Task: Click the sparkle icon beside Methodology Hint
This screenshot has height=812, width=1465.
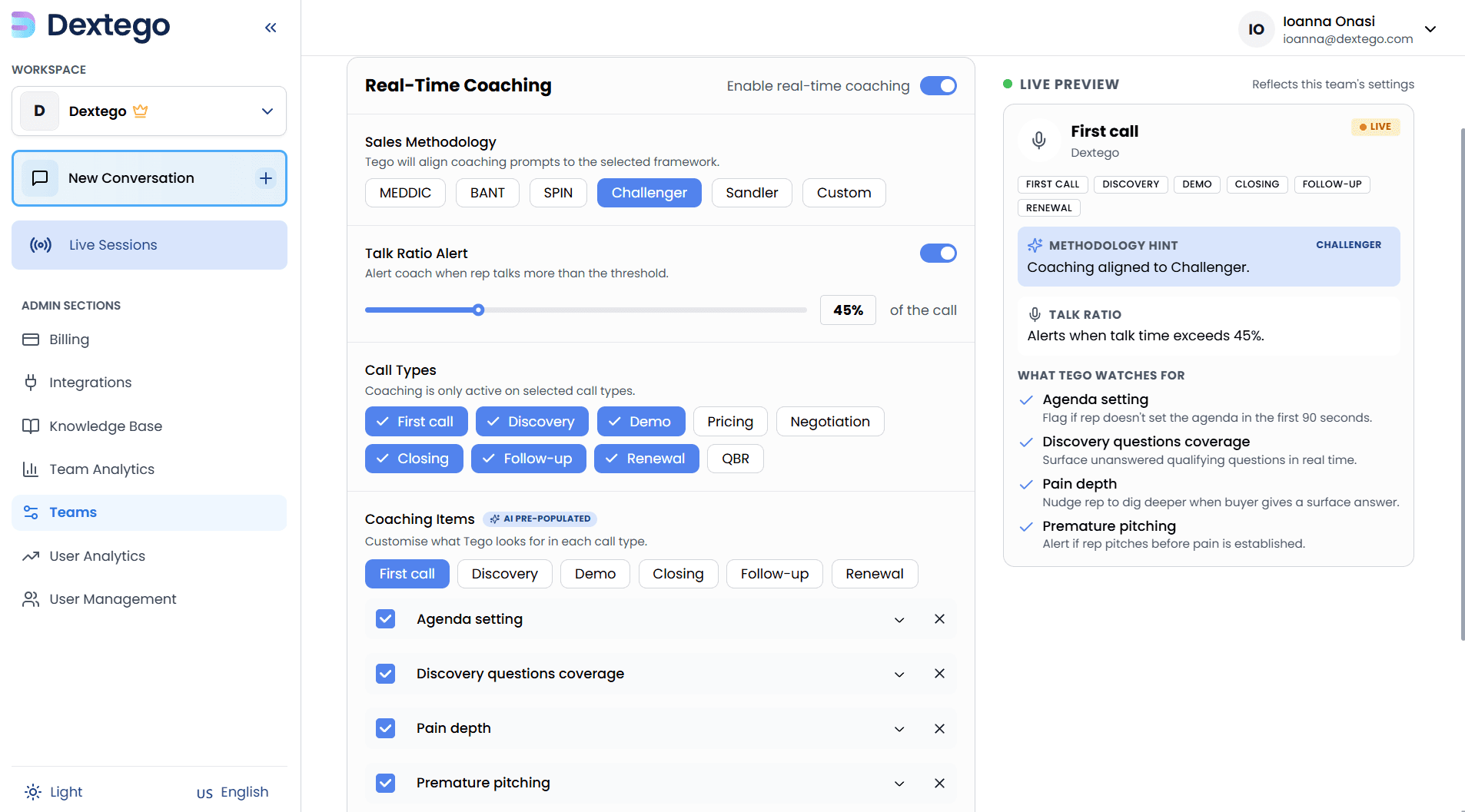Action: pyautogui.click(x=1035, y=245)
